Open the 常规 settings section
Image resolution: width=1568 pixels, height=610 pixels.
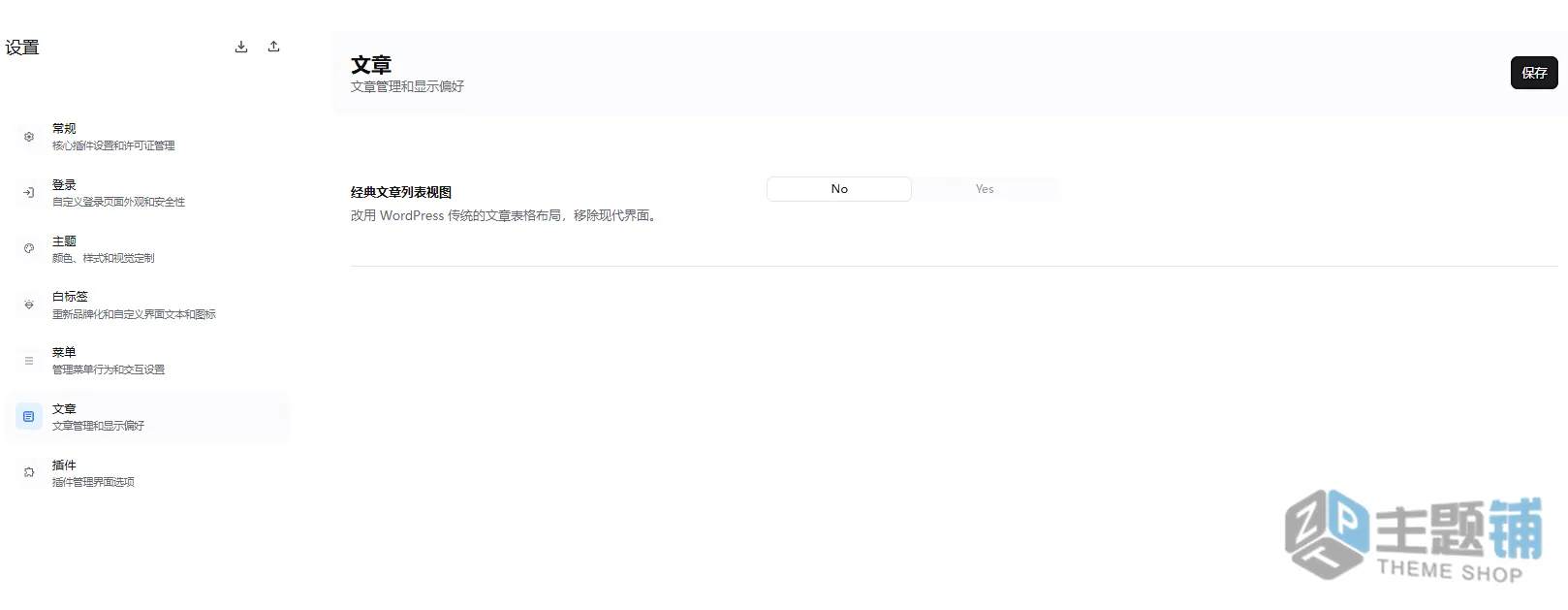click(x=147, y=137)
